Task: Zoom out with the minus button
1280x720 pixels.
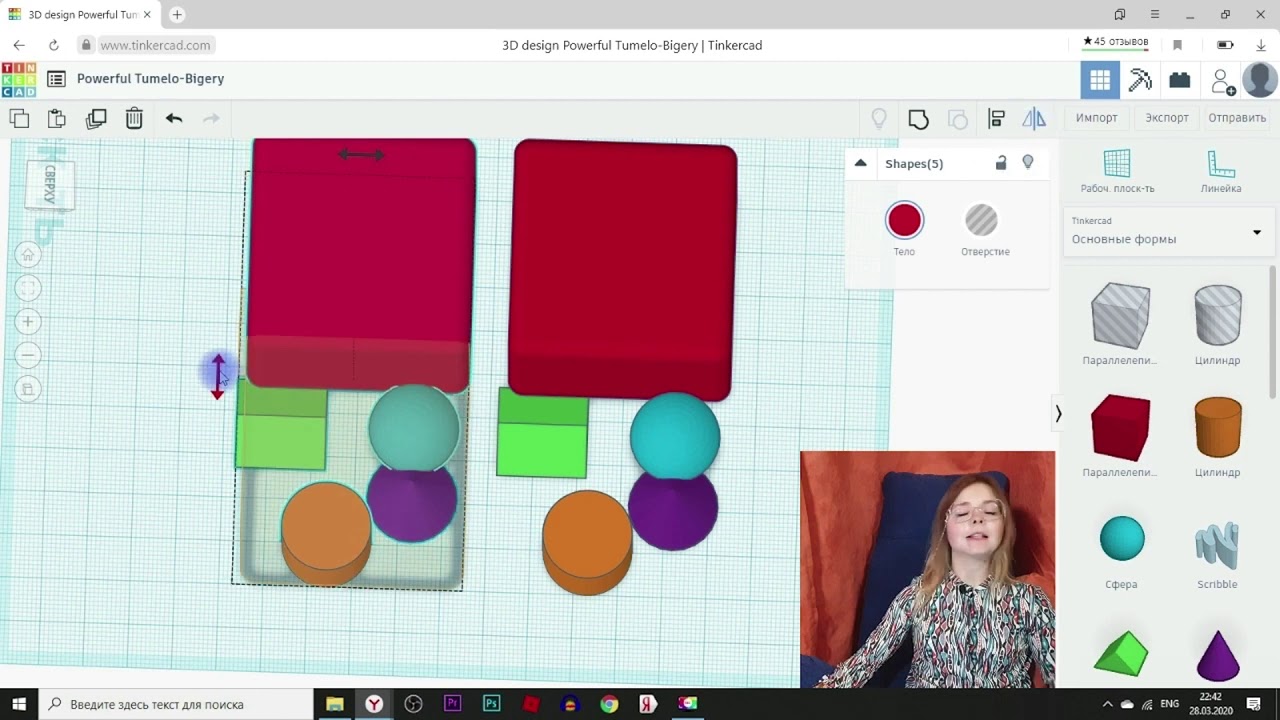Action: [x=28, y=354]
